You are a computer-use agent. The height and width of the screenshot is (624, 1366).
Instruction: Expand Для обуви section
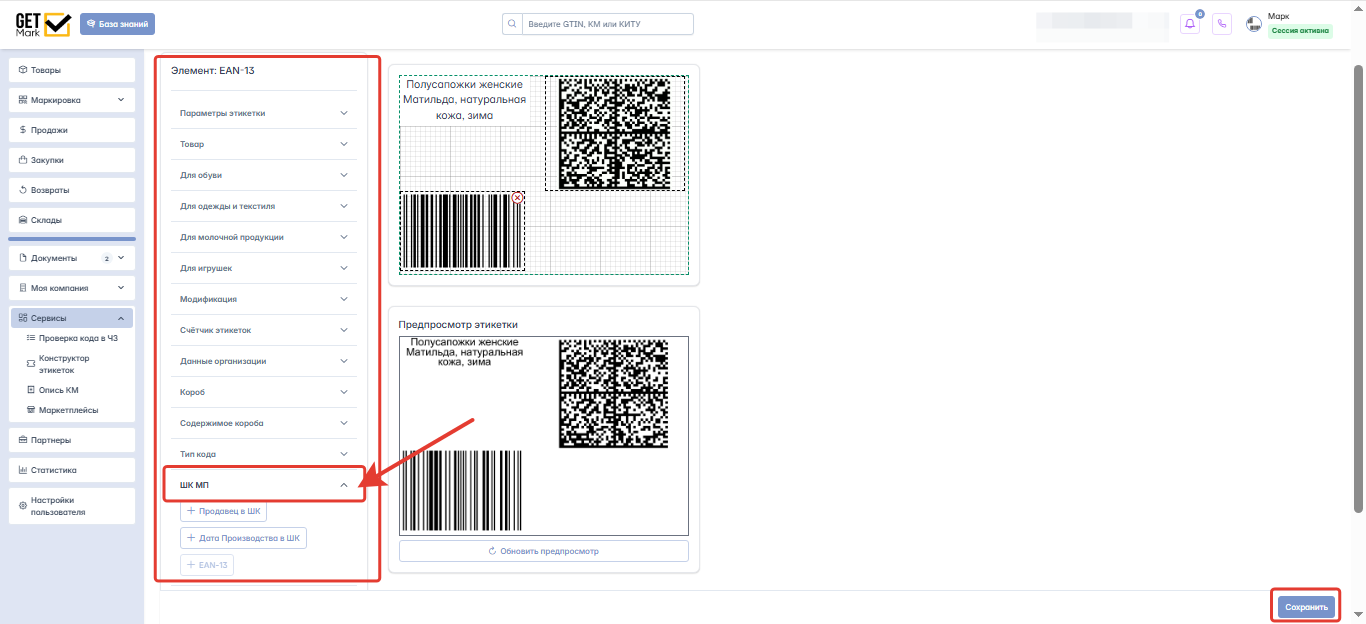pos(264,175)
